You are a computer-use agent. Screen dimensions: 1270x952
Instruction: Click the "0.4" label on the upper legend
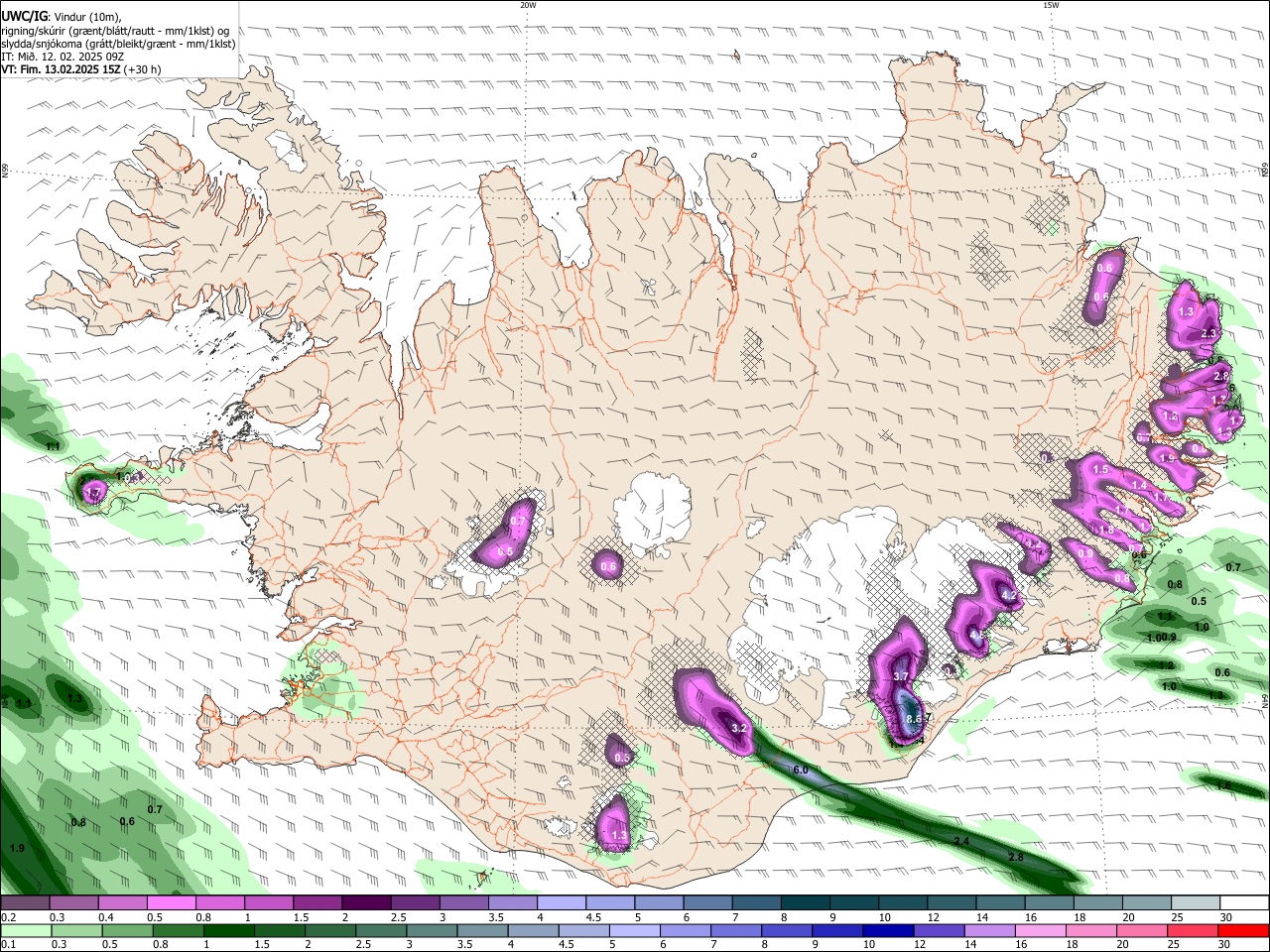pos(105,917)
